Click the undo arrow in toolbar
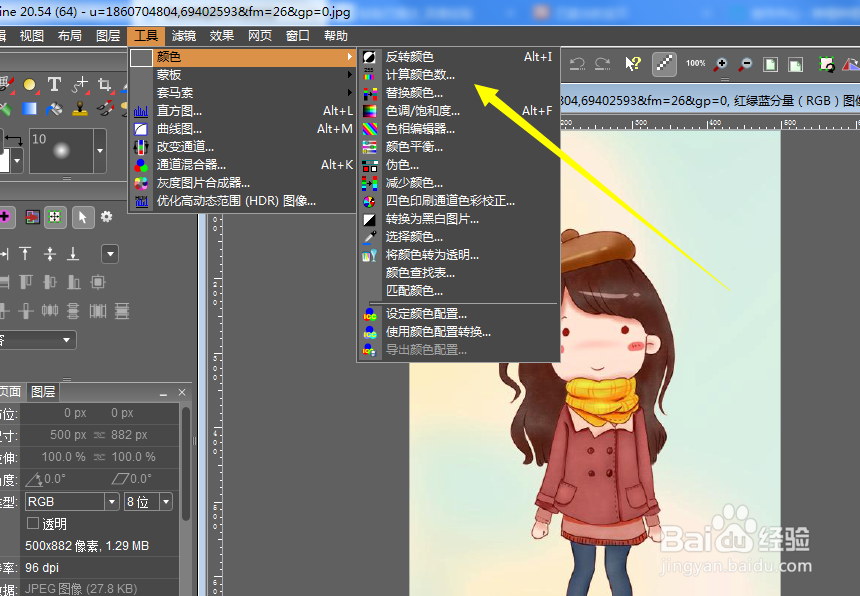This screenshot has width=860, height=596. point(577,64)
